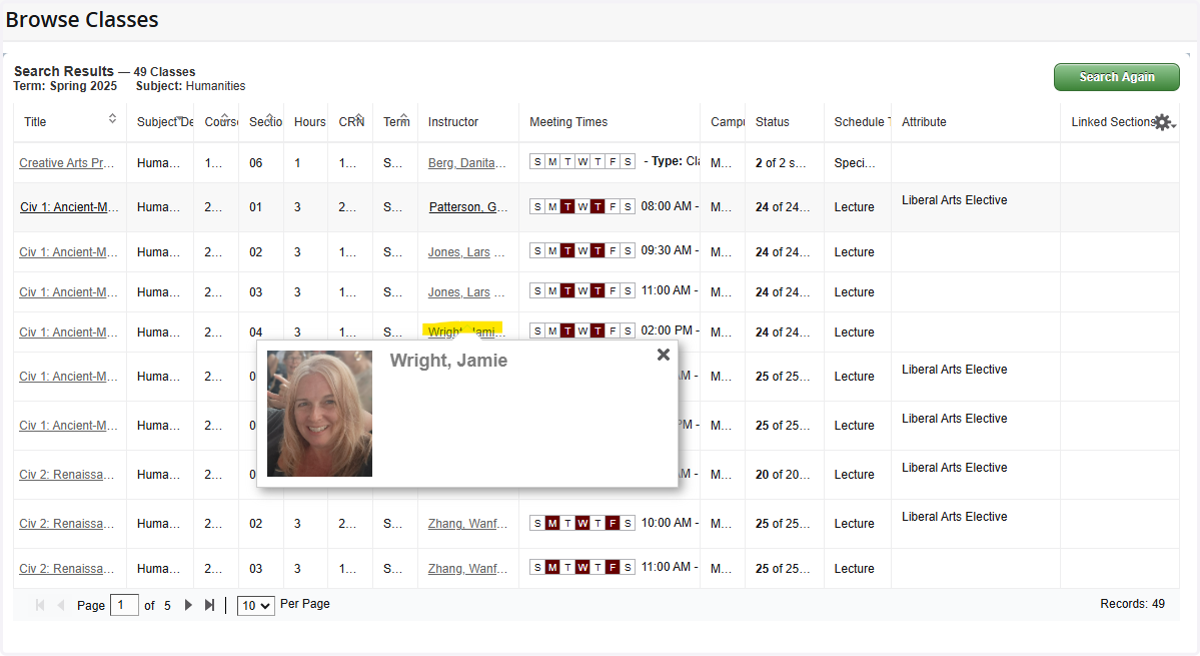Viewport: 1200px width, 656px height.
Task: Click the Instructor column header
Action: [x=453, y=122]
